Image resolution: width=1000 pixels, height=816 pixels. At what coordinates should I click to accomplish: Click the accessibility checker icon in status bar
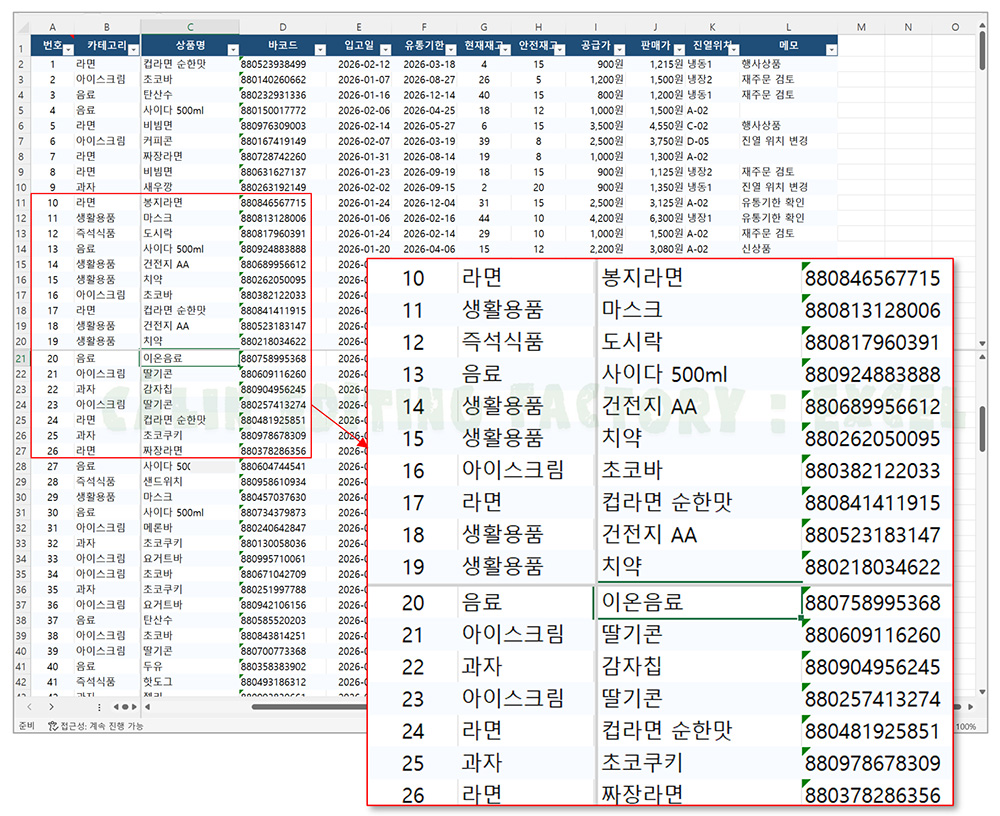click(53, 726)
